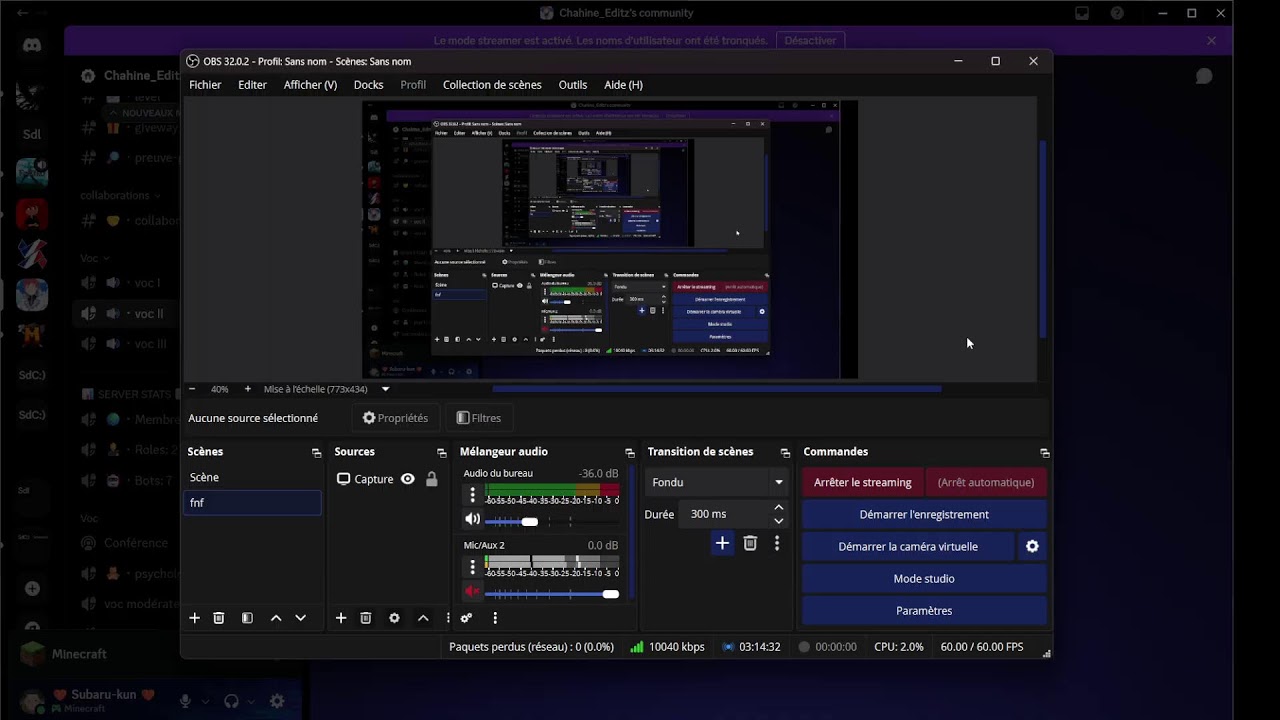This screenshot has height=720, width=1280.
Task: Click Démarrer la caméra virtuelle button
Action: pyautogui.click(x=908, y=546)
